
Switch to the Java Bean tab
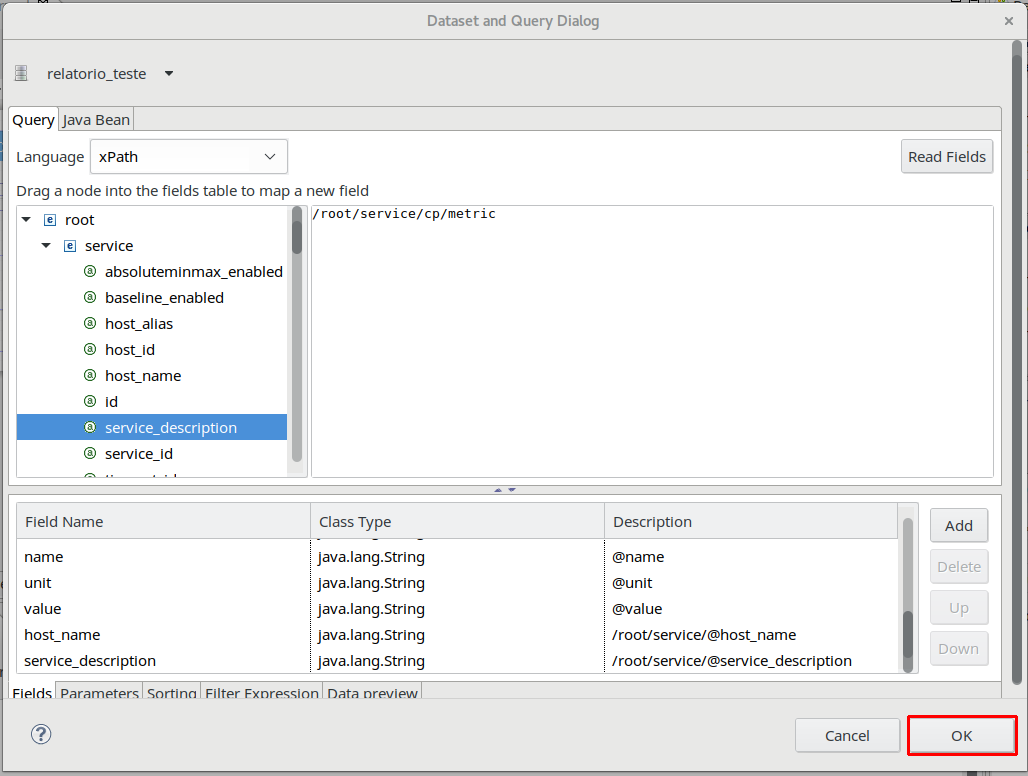tap(96, 120)
